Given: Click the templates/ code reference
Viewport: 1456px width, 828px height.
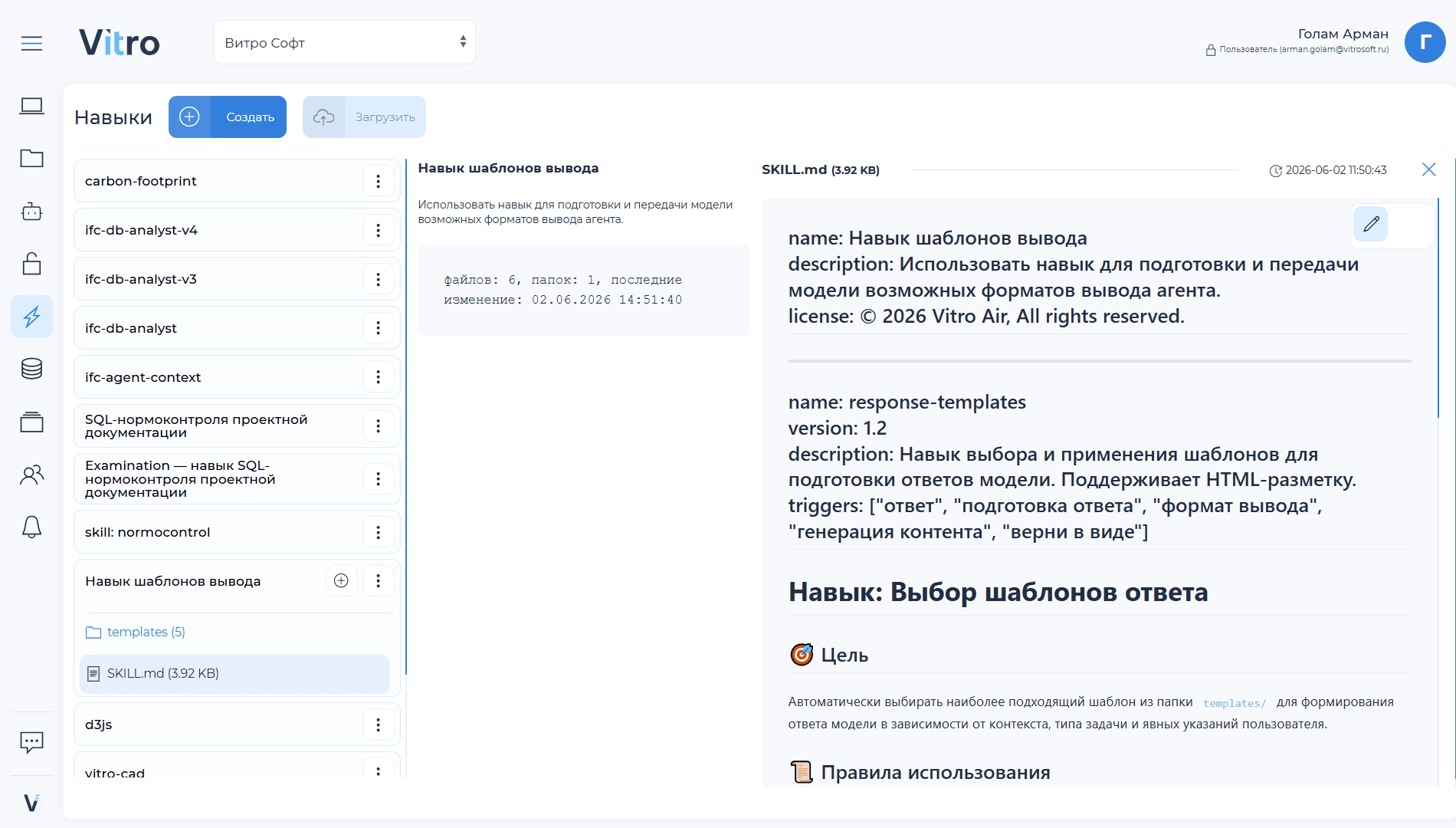Looking at the screenshot, I should click(1234, 703).
